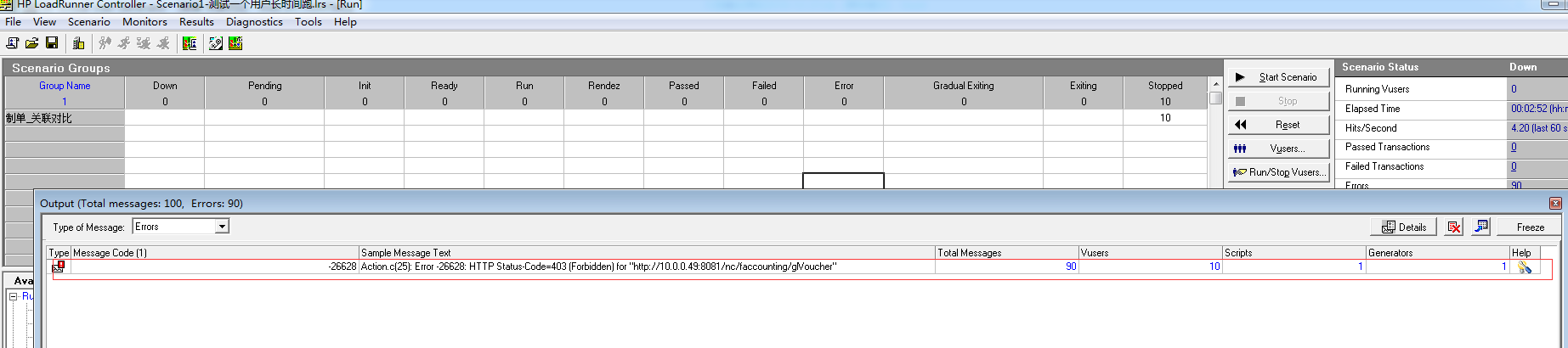Click the last chart toolbar icon

(x=235, y=43)
